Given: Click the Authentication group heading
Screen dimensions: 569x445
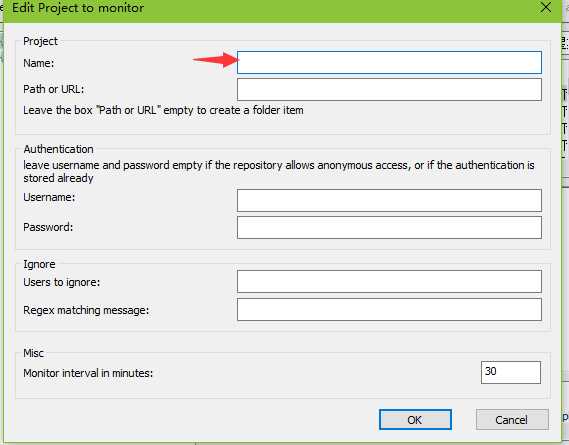Looking at the screenshot, I should [58, 149].
